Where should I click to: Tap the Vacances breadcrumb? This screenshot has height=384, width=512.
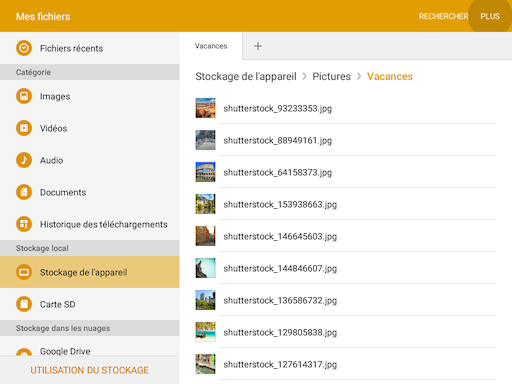click(x=390, y=77)
